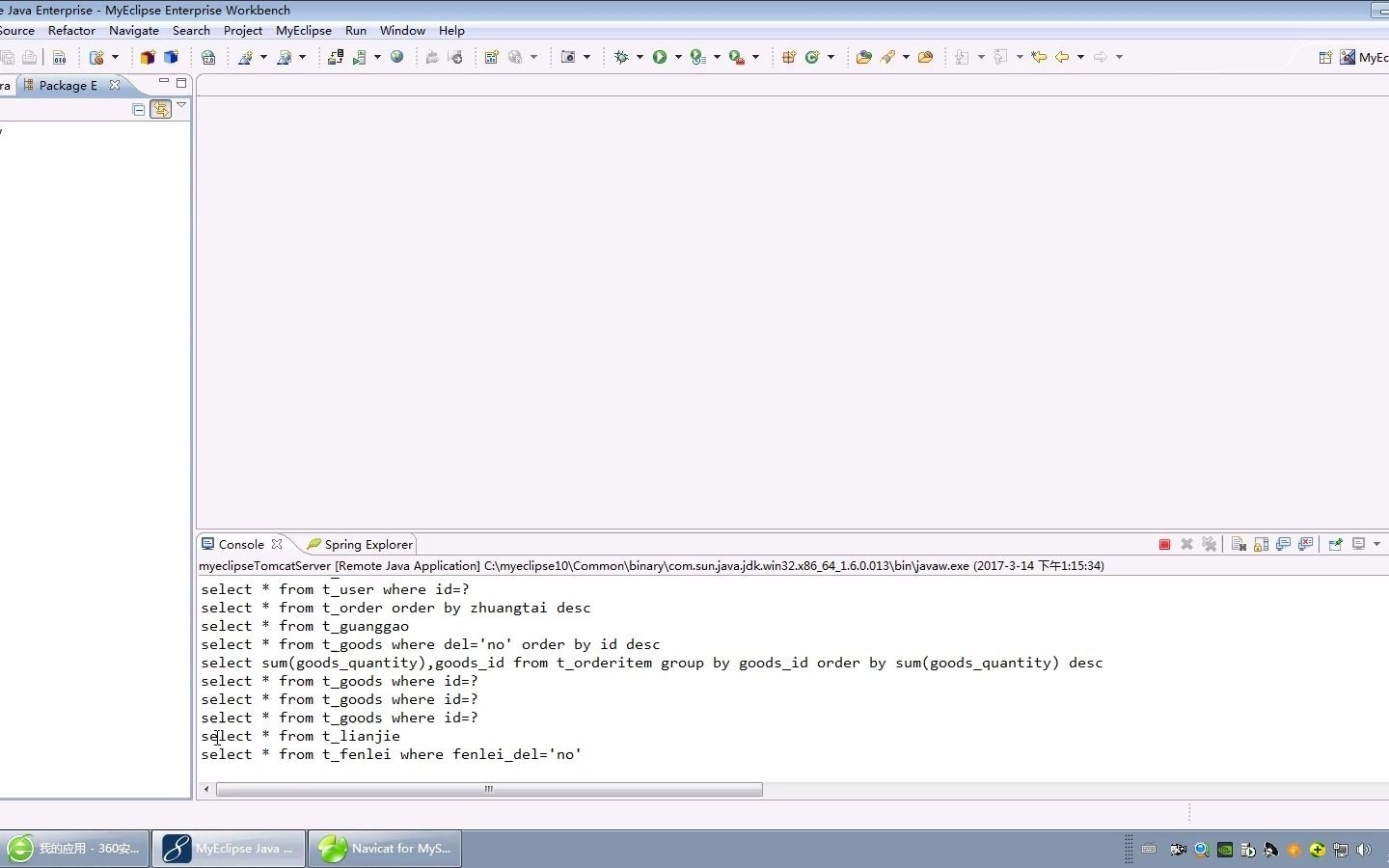The image size is (1389, 868).
Task: Click Console scrollbar left arrow
Action: [x=206, y=789]
